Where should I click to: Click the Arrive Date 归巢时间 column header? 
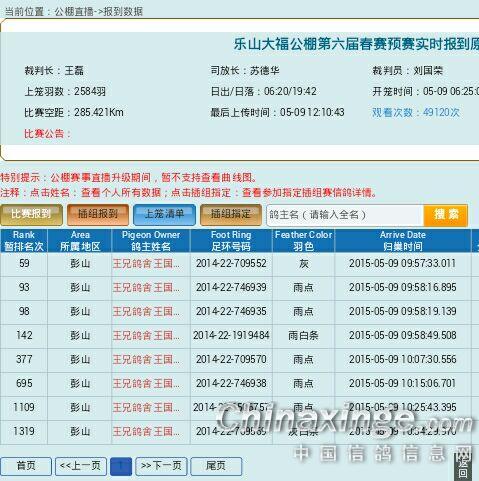[403, 241]
